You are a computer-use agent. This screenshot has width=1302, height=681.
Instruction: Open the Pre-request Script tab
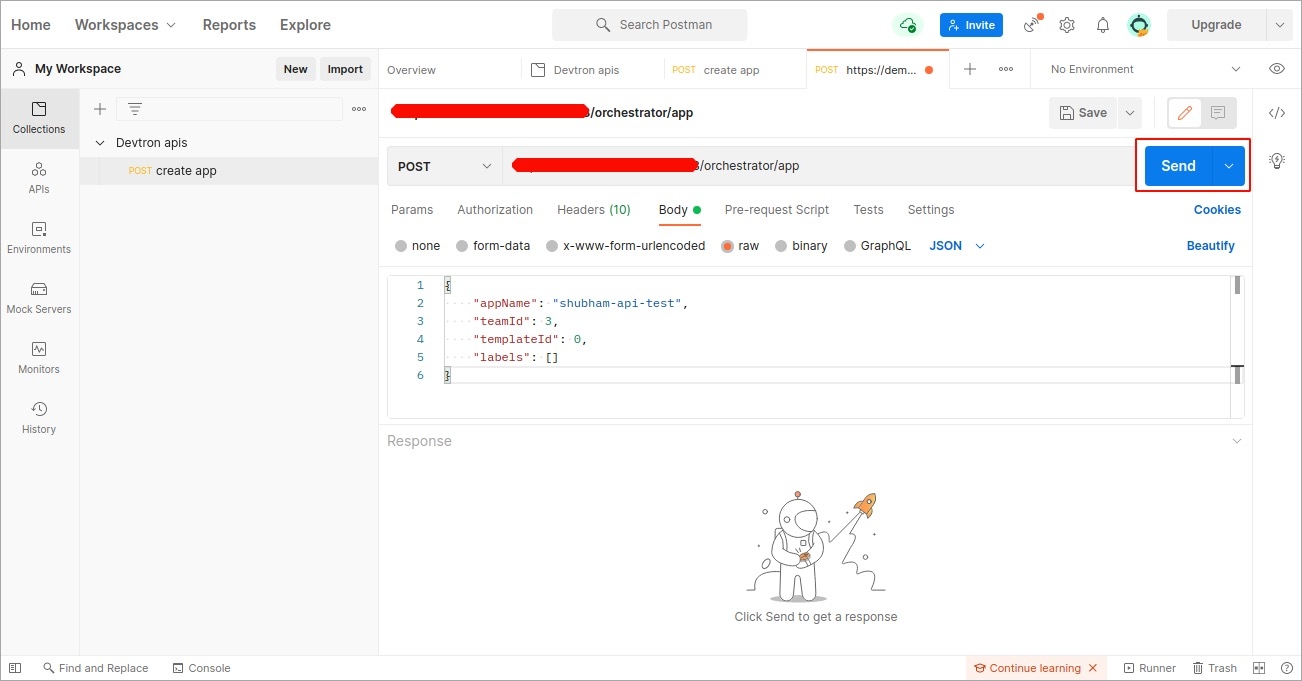pyautogui.click(x=776, y=210)
